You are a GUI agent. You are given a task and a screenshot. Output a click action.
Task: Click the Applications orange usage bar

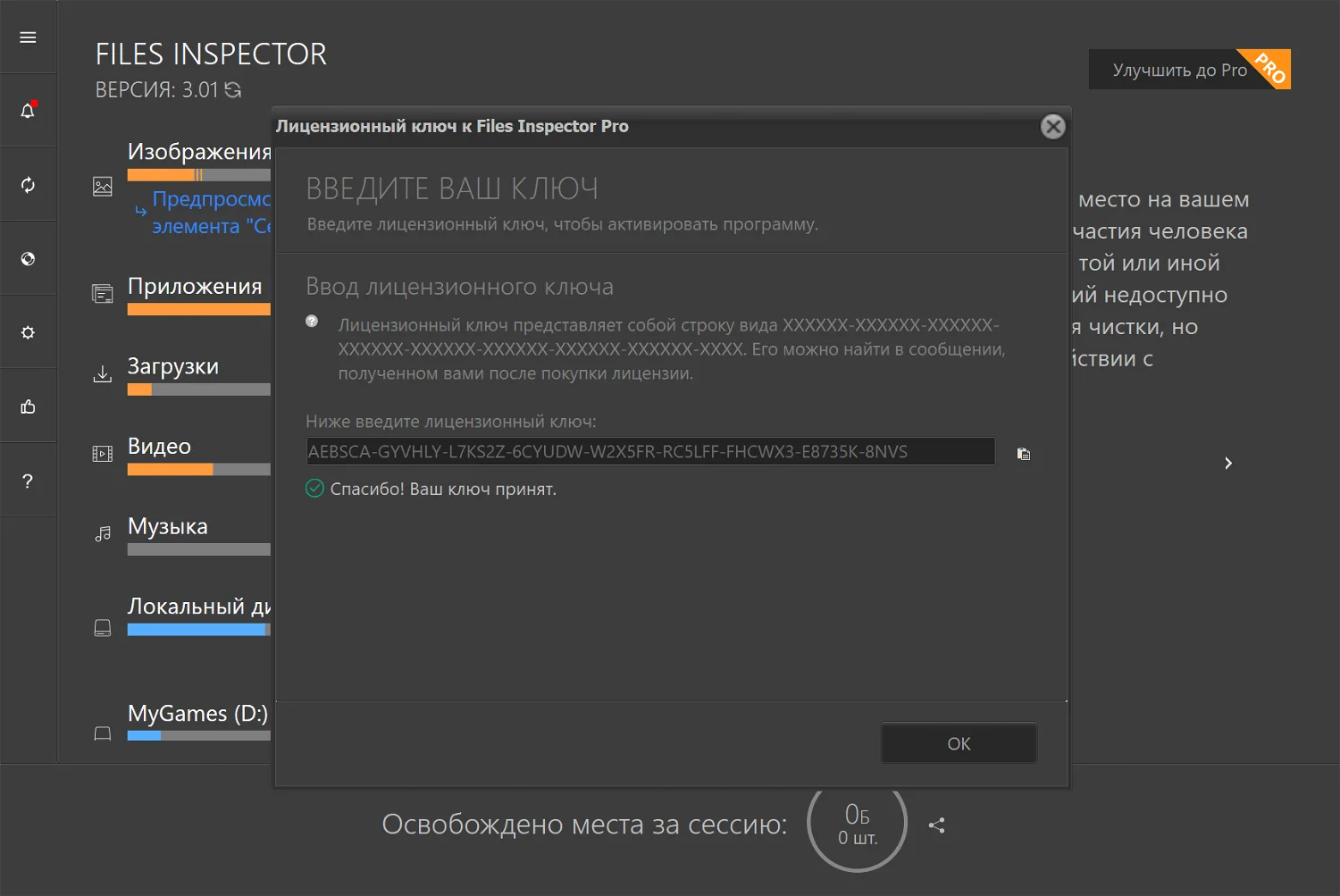click(199, 309)
